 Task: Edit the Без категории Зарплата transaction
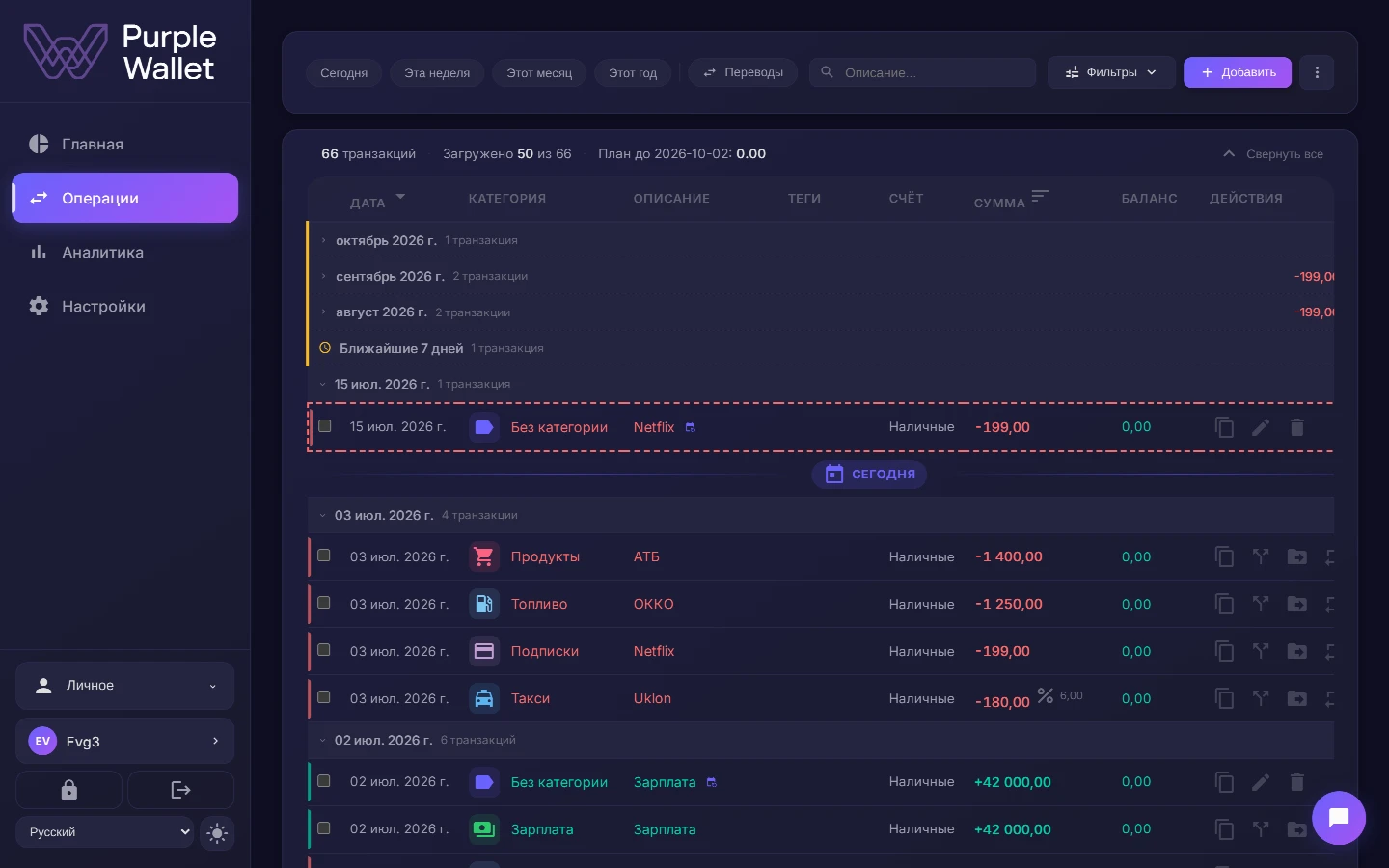(1261, 782)
